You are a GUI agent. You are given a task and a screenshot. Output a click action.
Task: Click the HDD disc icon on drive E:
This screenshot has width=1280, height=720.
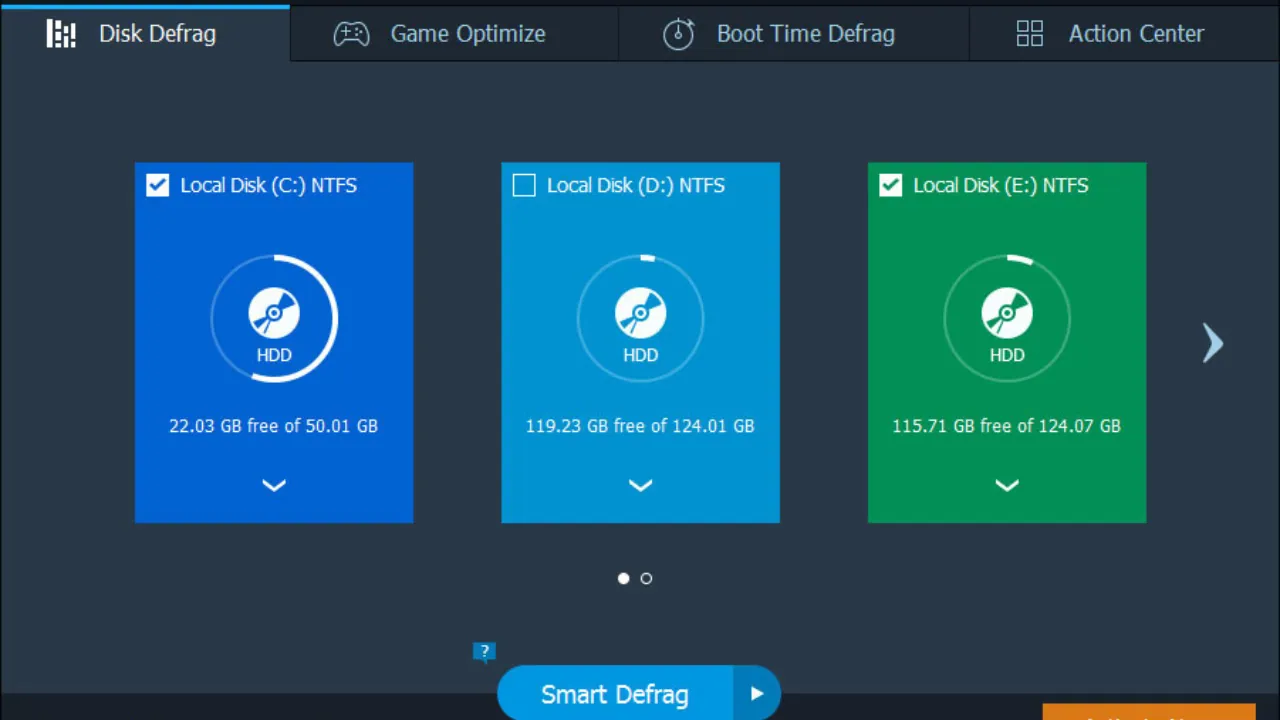click(x=1007, y=314)
